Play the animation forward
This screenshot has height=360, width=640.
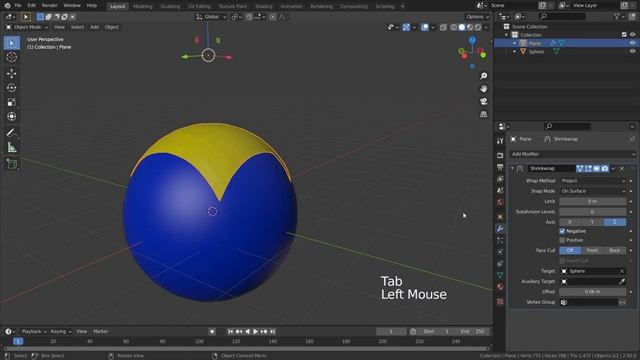pyautogui.click(x=256, y=331)
